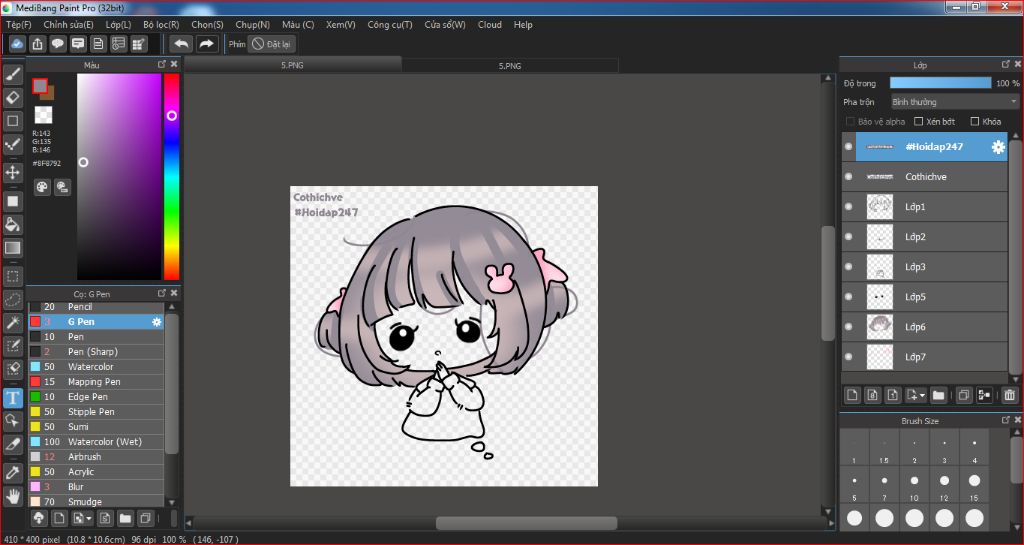The width and height of the screenshot is (1024, 545).
Task: Select the Lasso select tool
Action: pyautogui.click(x=12, y=300)
